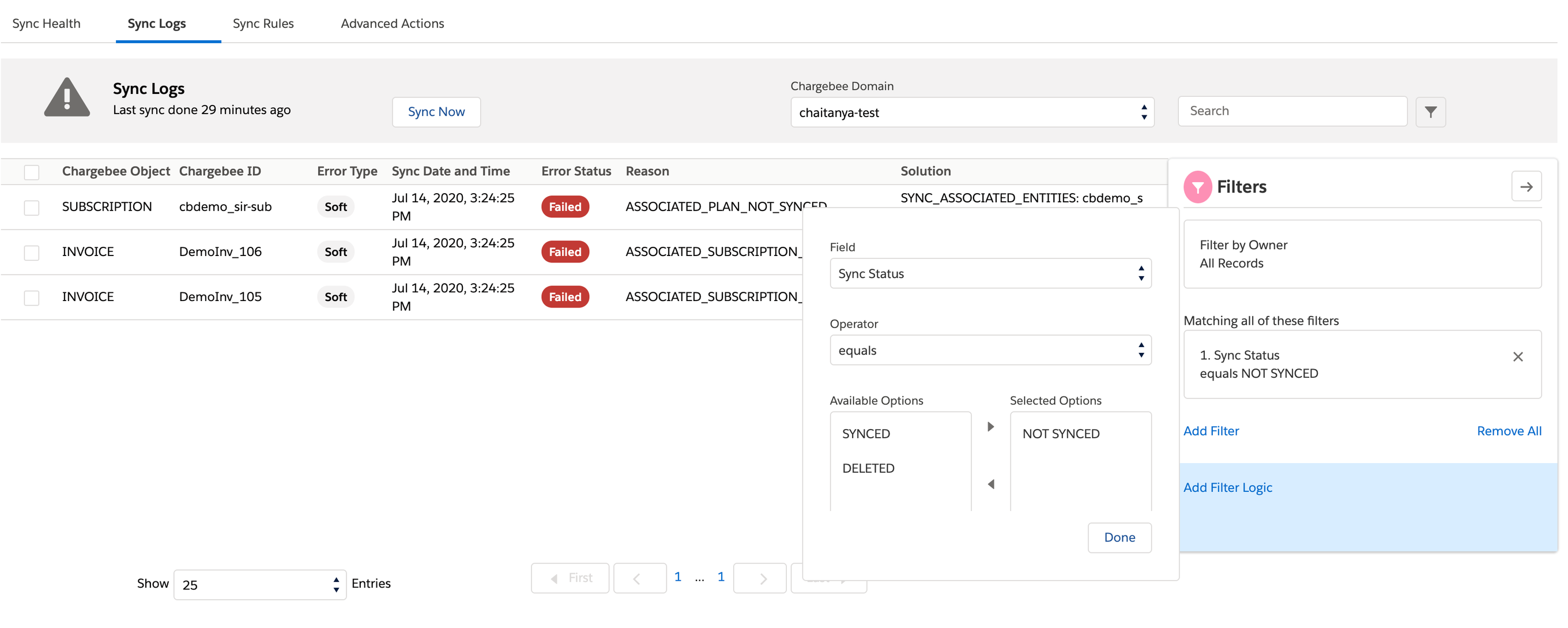Move option to Selected with right arrow

click(x=990, y=427)
